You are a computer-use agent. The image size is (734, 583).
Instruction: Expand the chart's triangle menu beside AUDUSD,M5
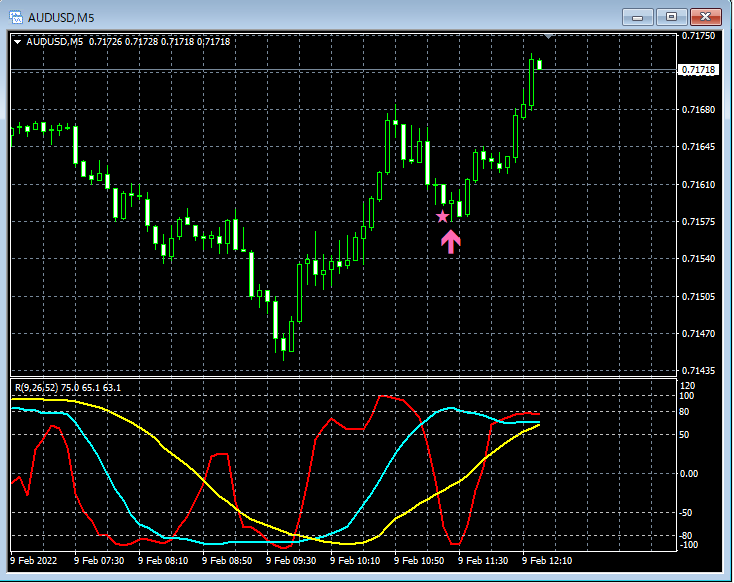click(x=18, y=42)
